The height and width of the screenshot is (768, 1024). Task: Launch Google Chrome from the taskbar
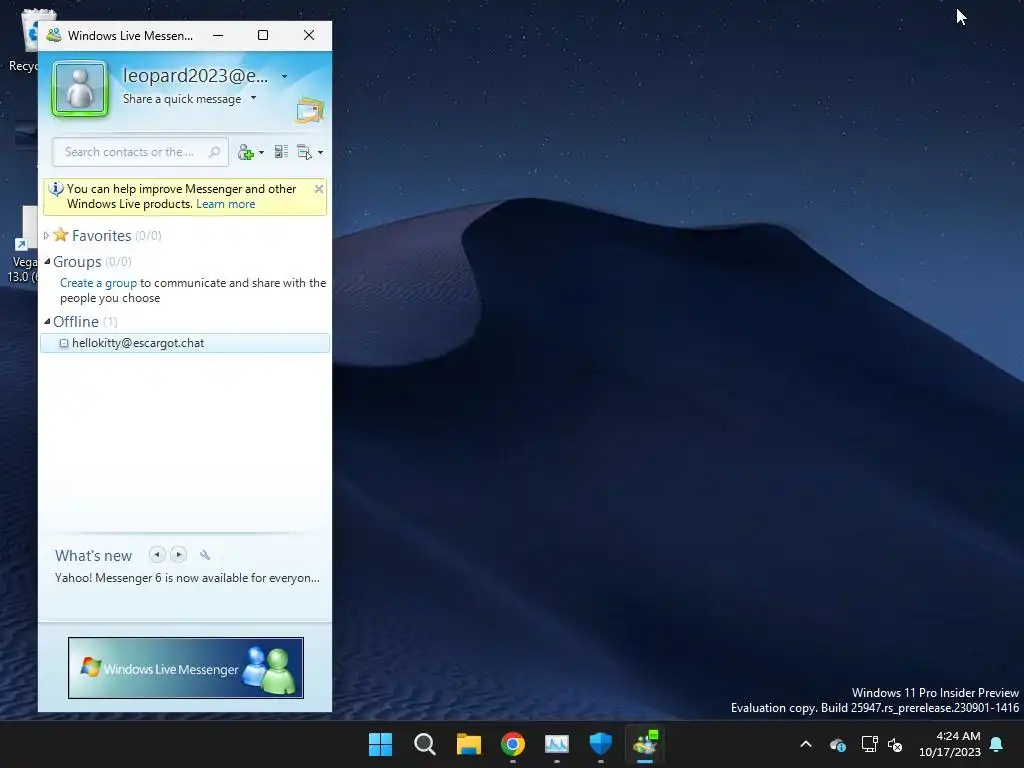[513, 744]
